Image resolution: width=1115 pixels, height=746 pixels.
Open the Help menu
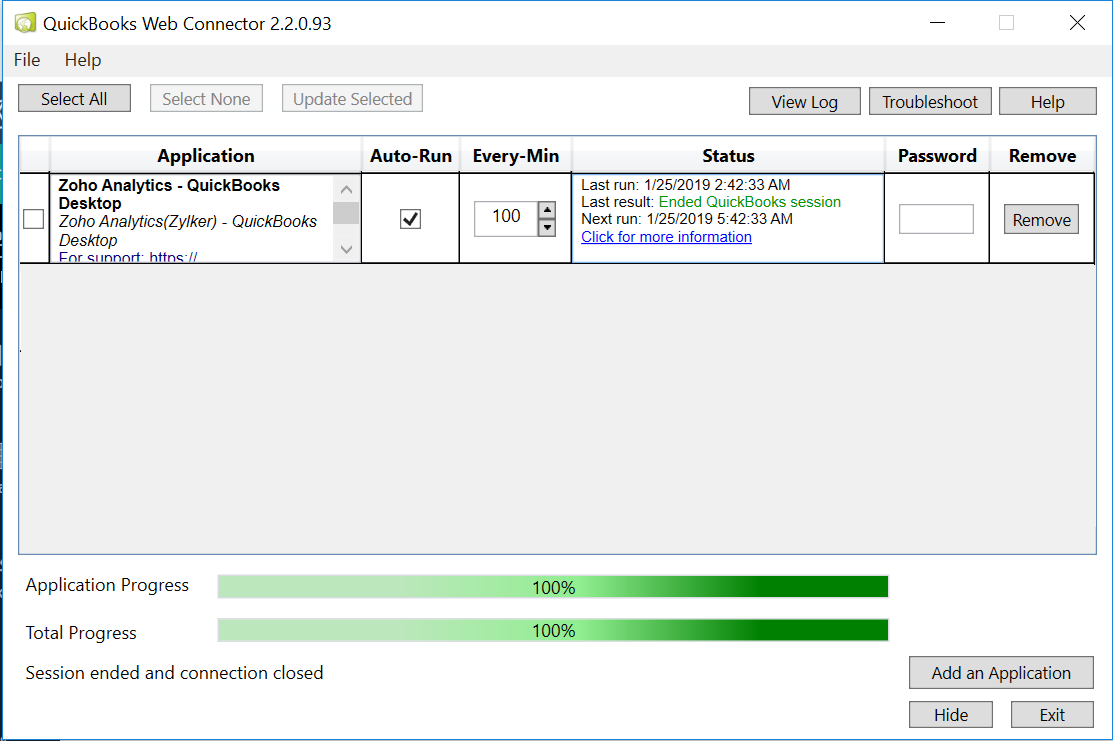click(x=82, y=60)
